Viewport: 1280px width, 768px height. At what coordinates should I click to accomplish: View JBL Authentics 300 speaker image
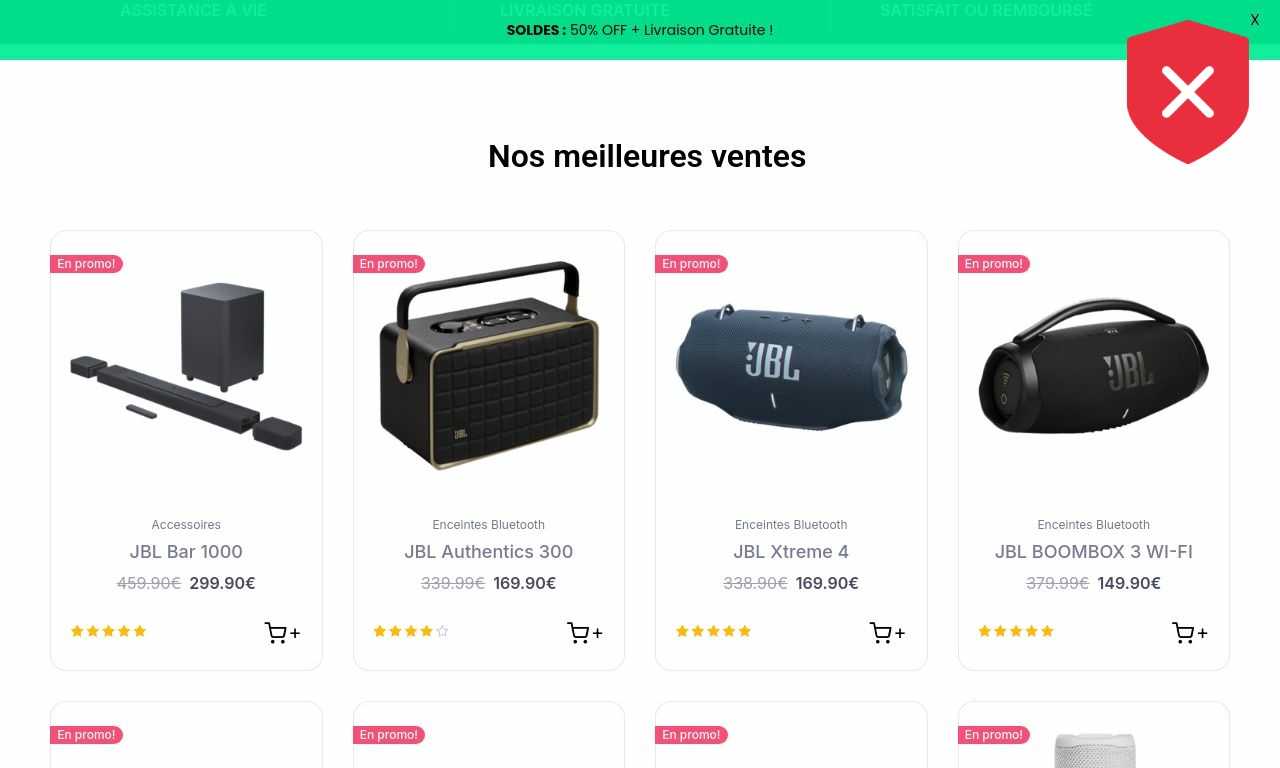(x=489, y=365)
